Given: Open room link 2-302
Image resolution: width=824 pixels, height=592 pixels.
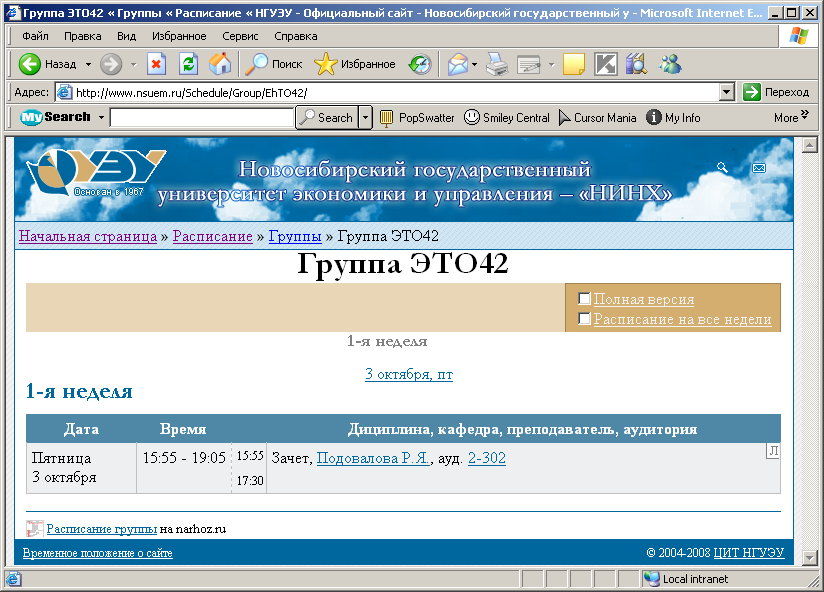Looking at the screenshot, I should point(487,458).
